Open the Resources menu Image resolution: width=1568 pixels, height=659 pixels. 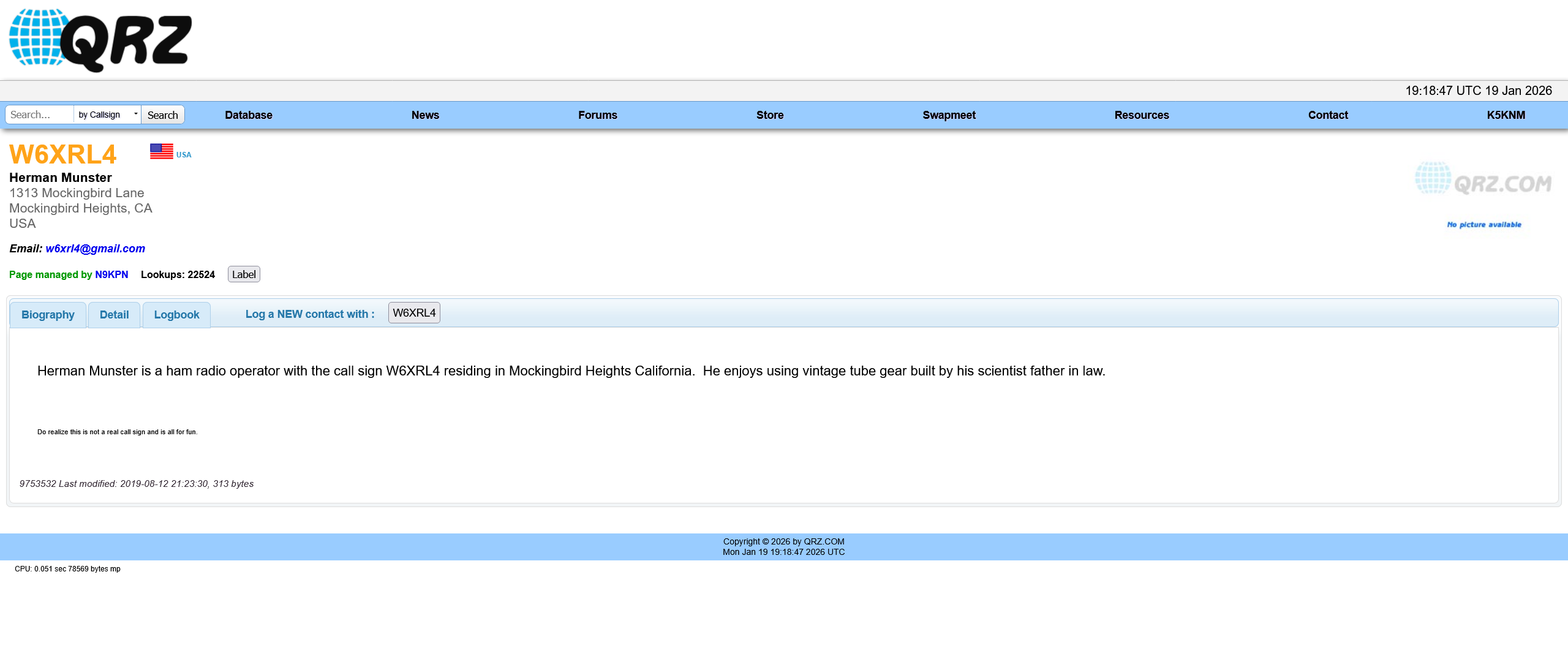coord(1142,115)
